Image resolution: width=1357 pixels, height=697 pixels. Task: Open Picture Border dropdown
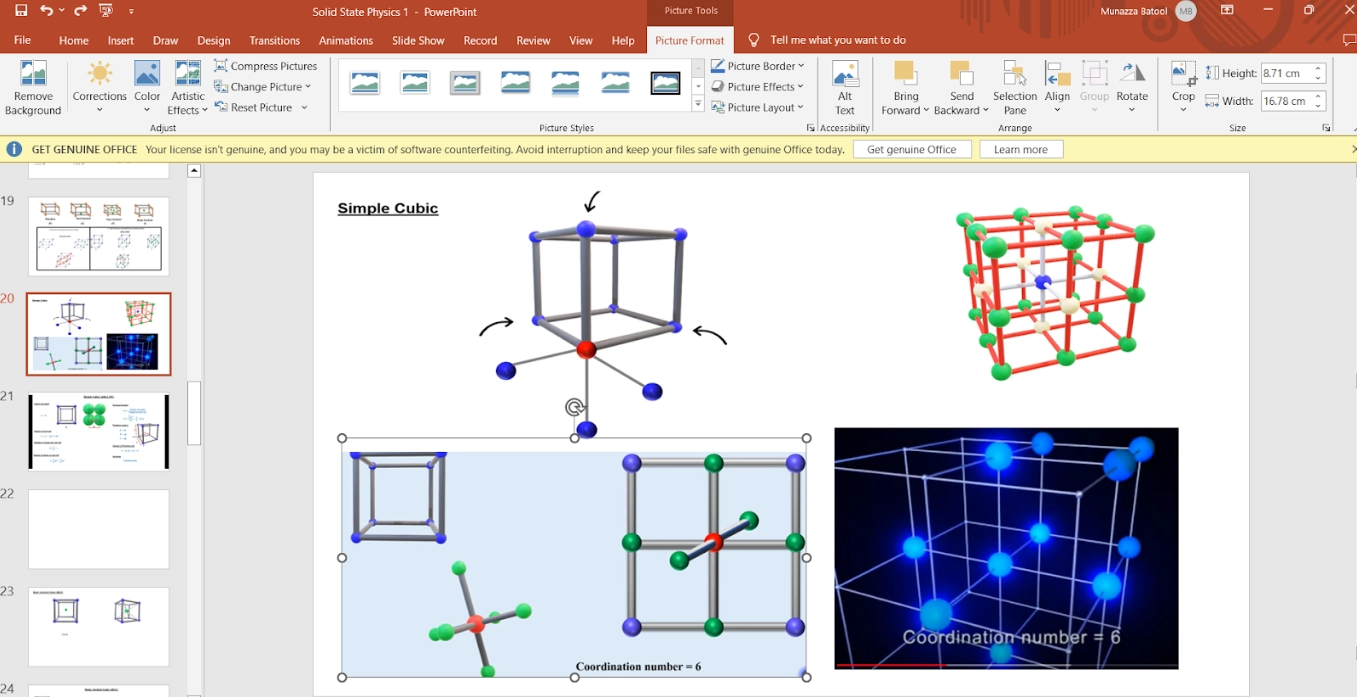758,66
